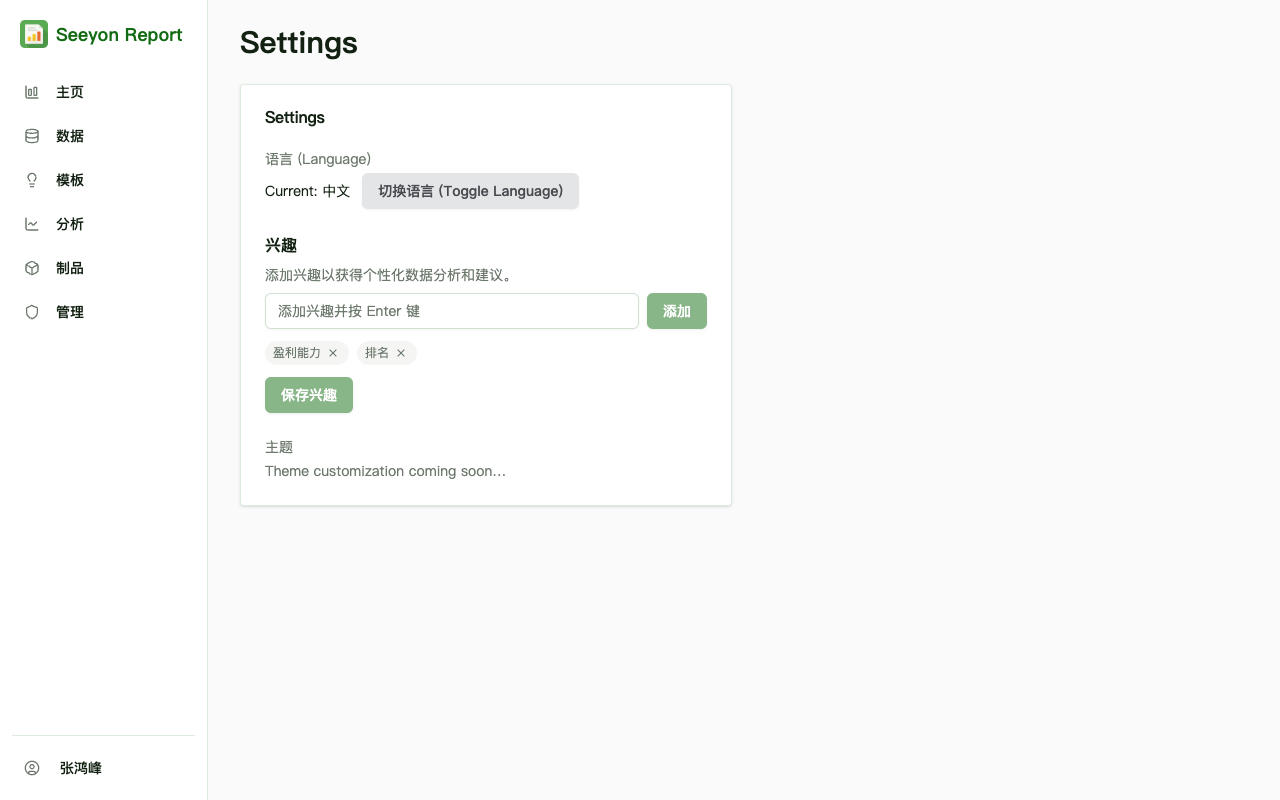
Task: Open the 主页 menu item
Action: pos(103,92)
